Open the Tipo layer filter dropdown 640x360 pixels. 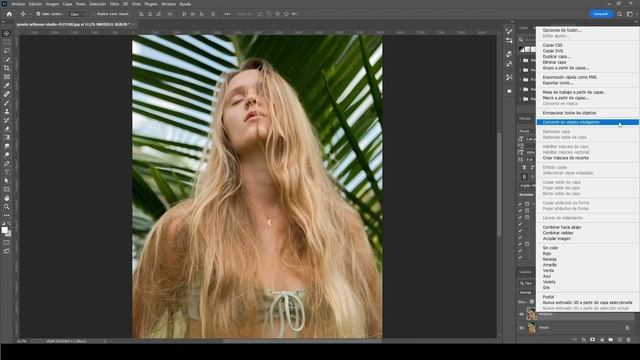point(527,283)
